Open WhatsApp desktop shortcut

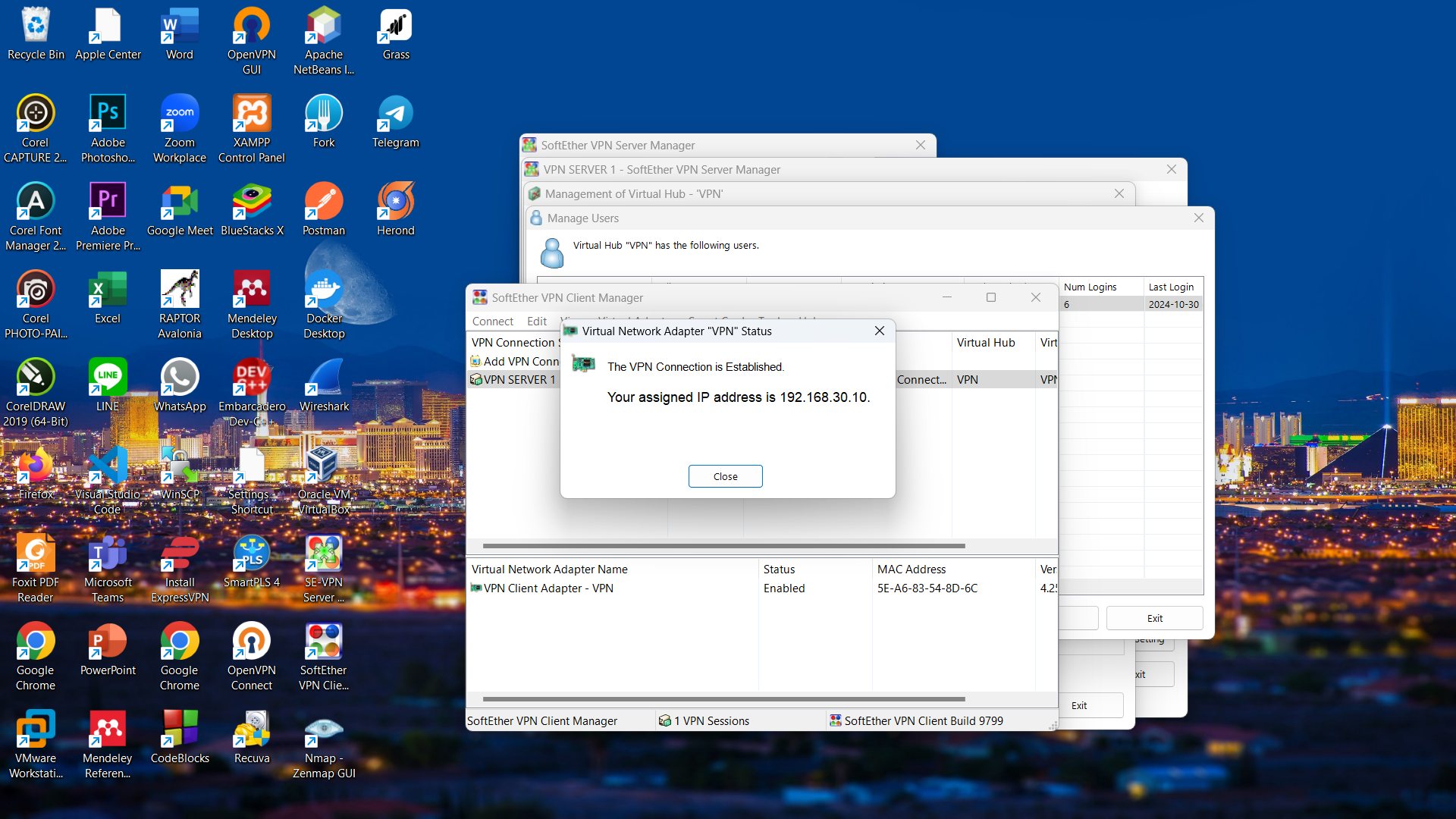tap(180, 386)
